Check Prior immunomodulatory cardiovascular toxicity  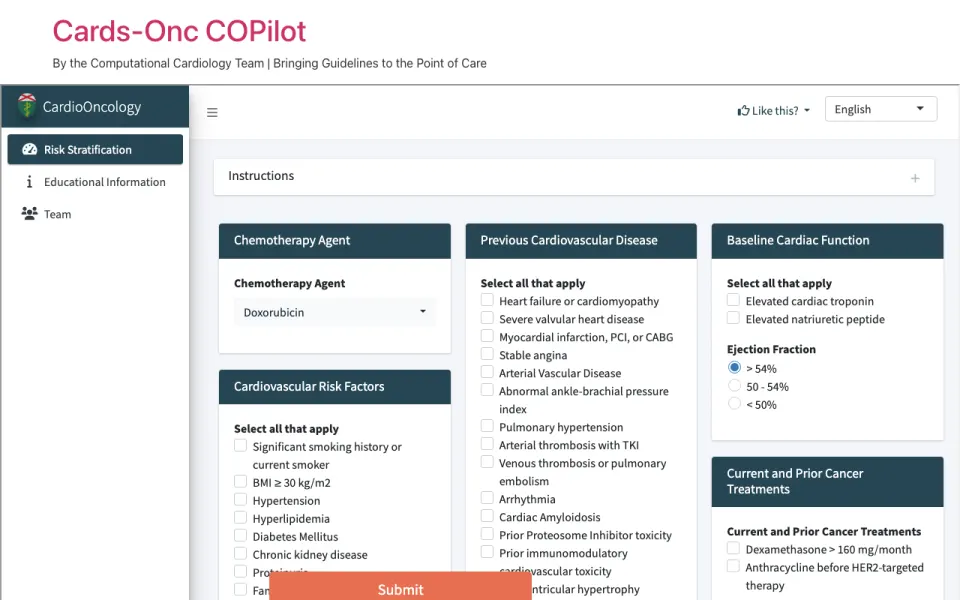[x=487, y=552]
